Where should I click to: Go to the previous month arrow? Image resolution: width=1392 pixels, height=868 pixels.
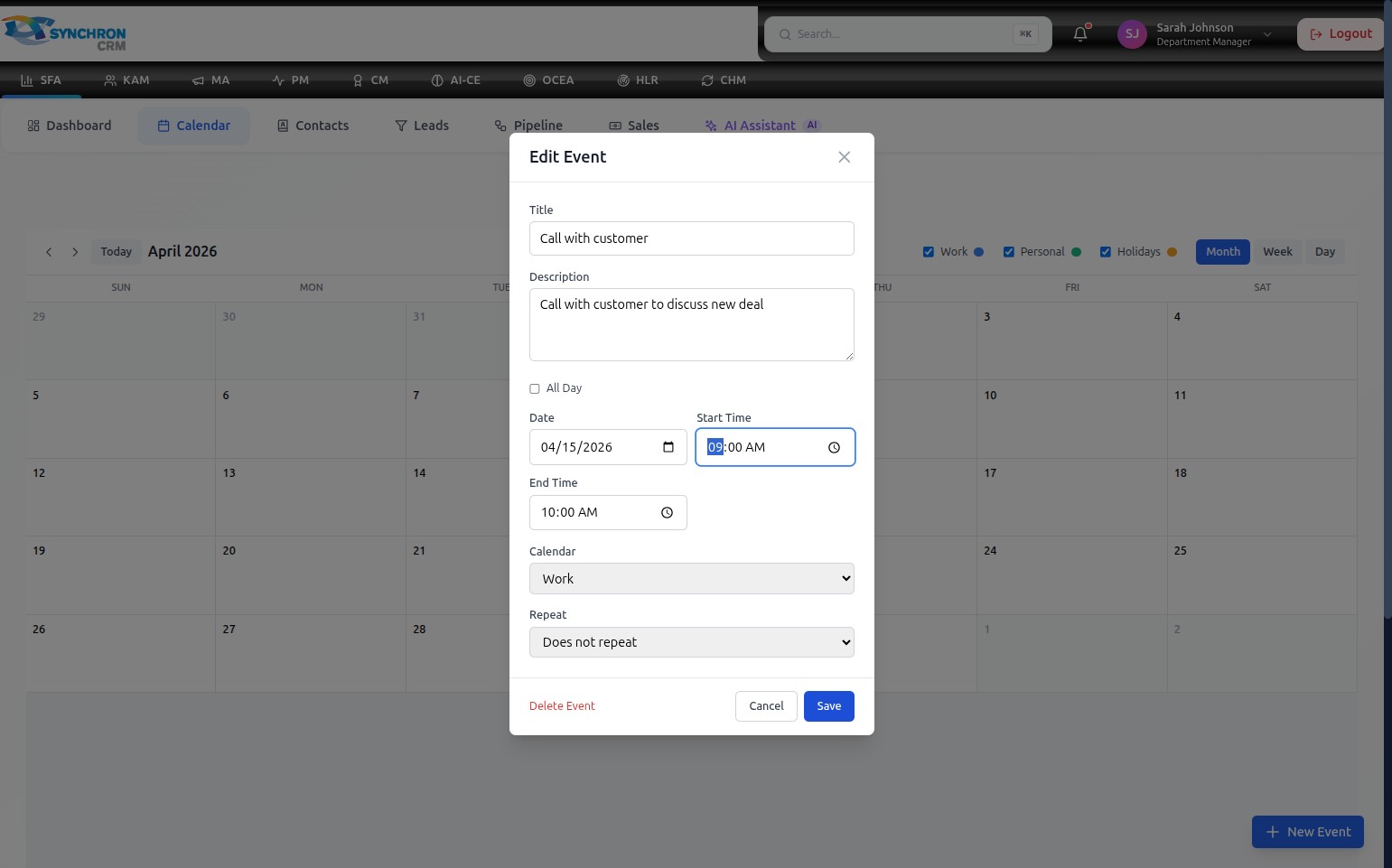[49, 252]
